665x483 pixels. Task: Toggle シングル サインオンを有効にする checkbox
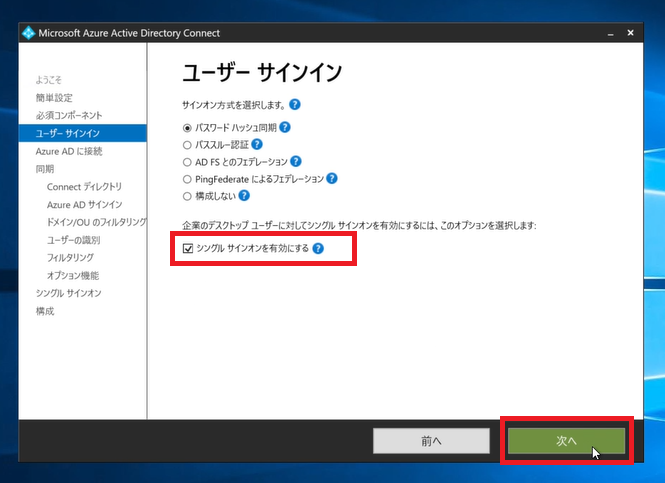(x=188, y=248)
